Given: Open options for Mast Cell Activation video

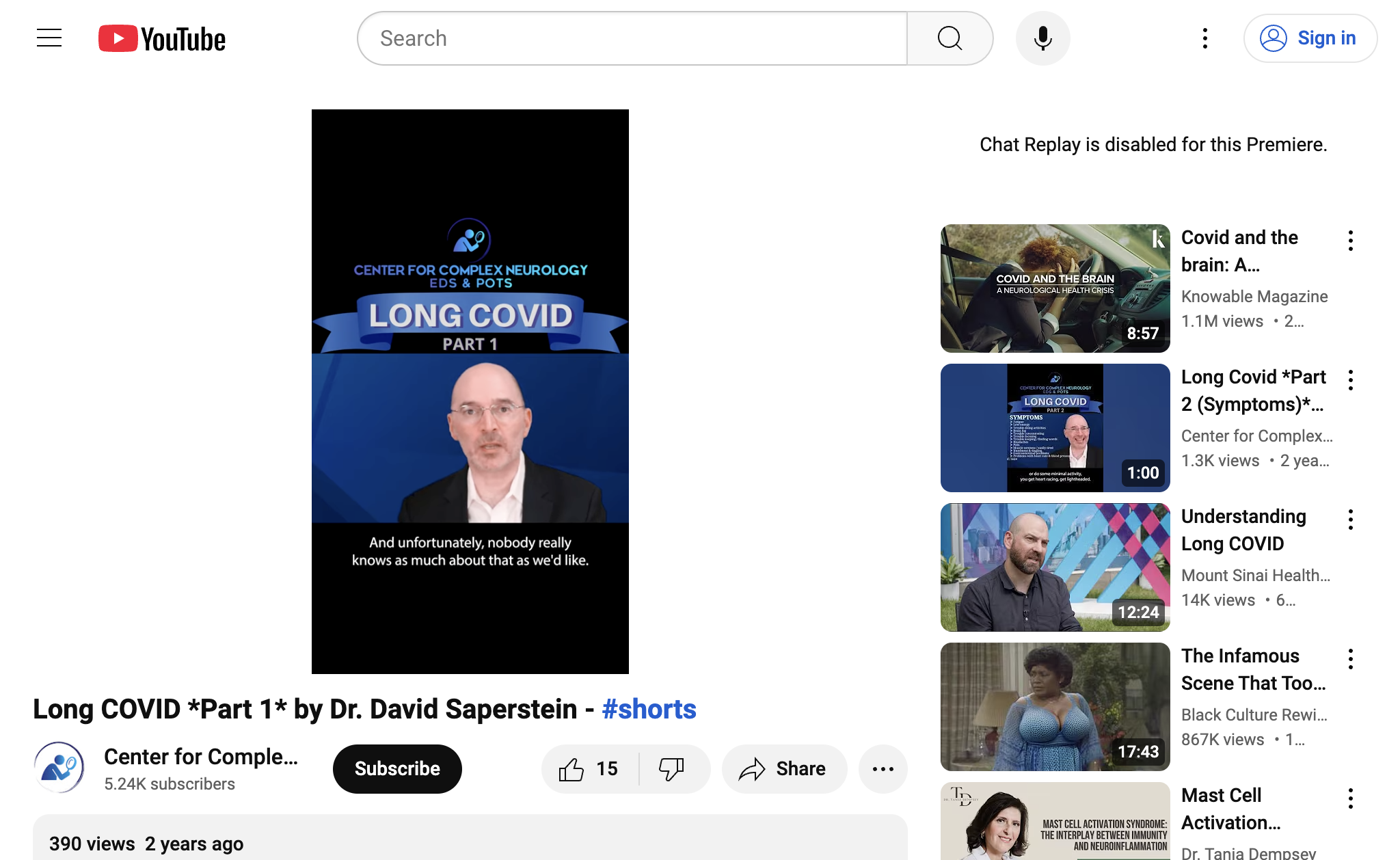Looking at the screenshot, I should coord(1351,798).
